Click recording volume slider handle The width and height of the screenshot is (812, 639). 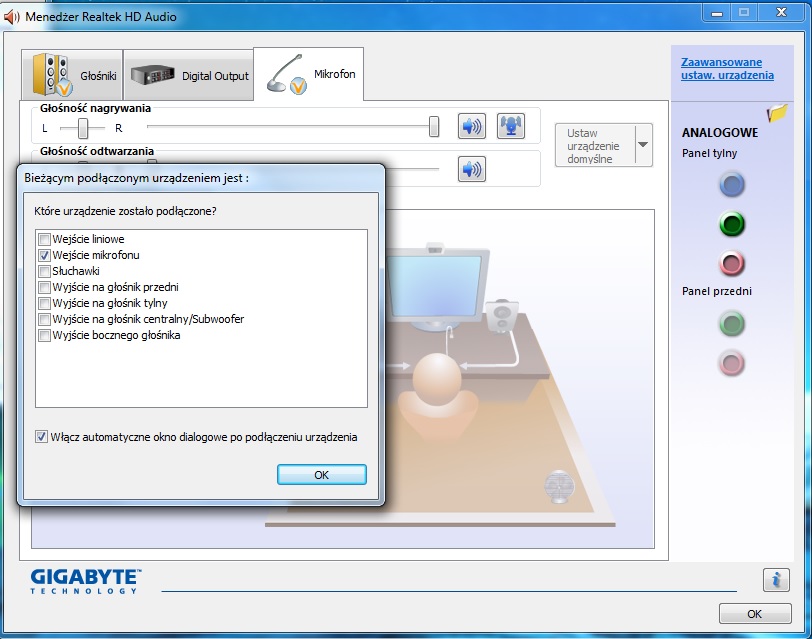point(434,126)
